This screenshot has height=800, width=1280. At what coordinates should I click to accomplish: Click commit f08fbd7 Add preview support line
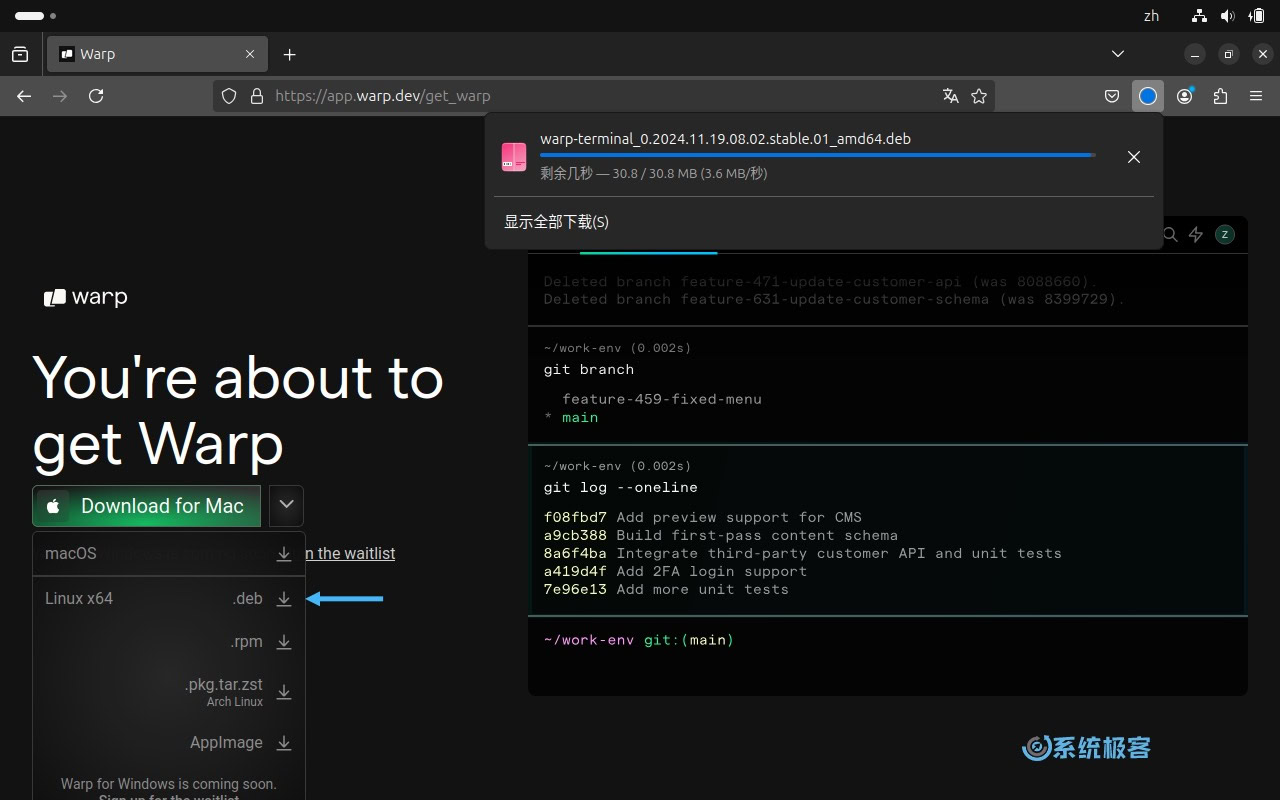702,517
